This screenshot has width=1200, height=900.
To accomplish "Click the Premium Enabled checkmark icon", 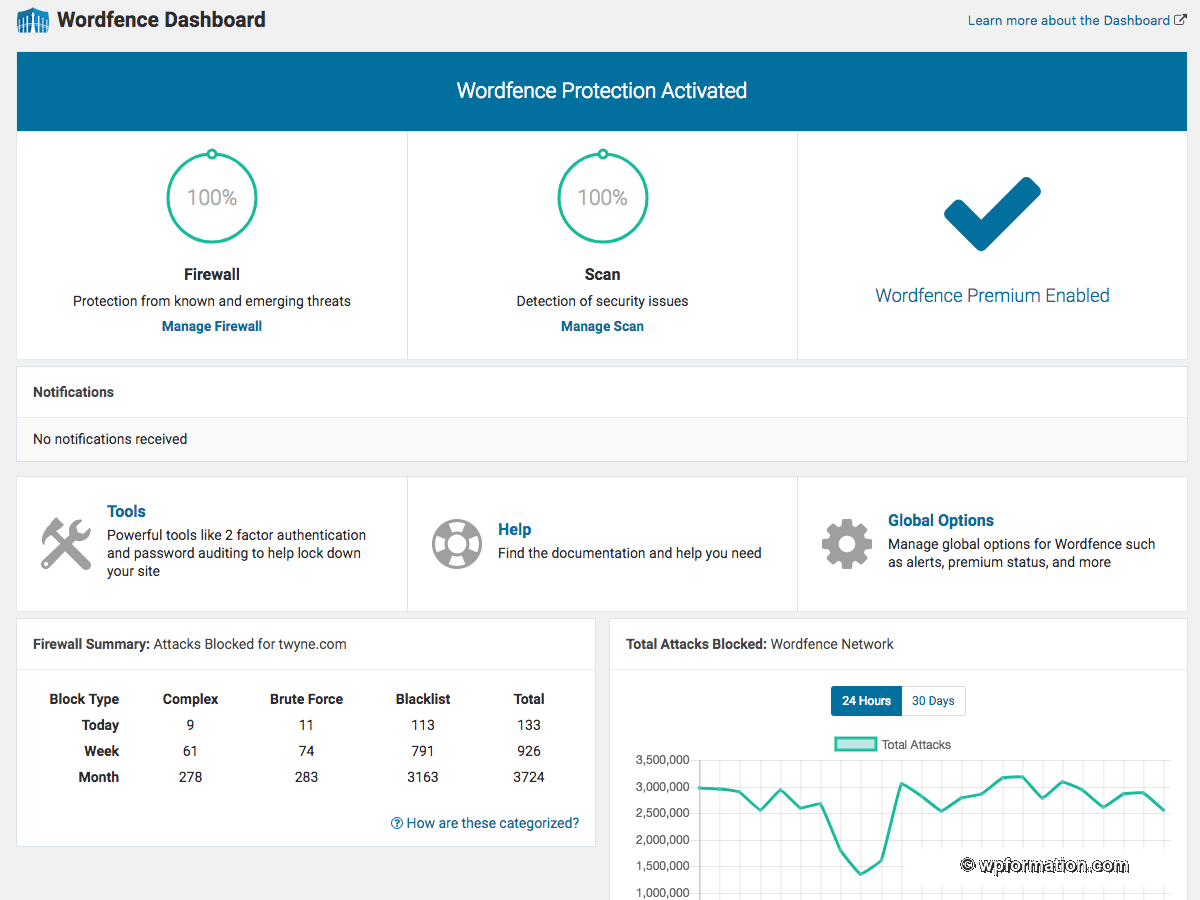I will pyautogui.click(x=992, y=214).
